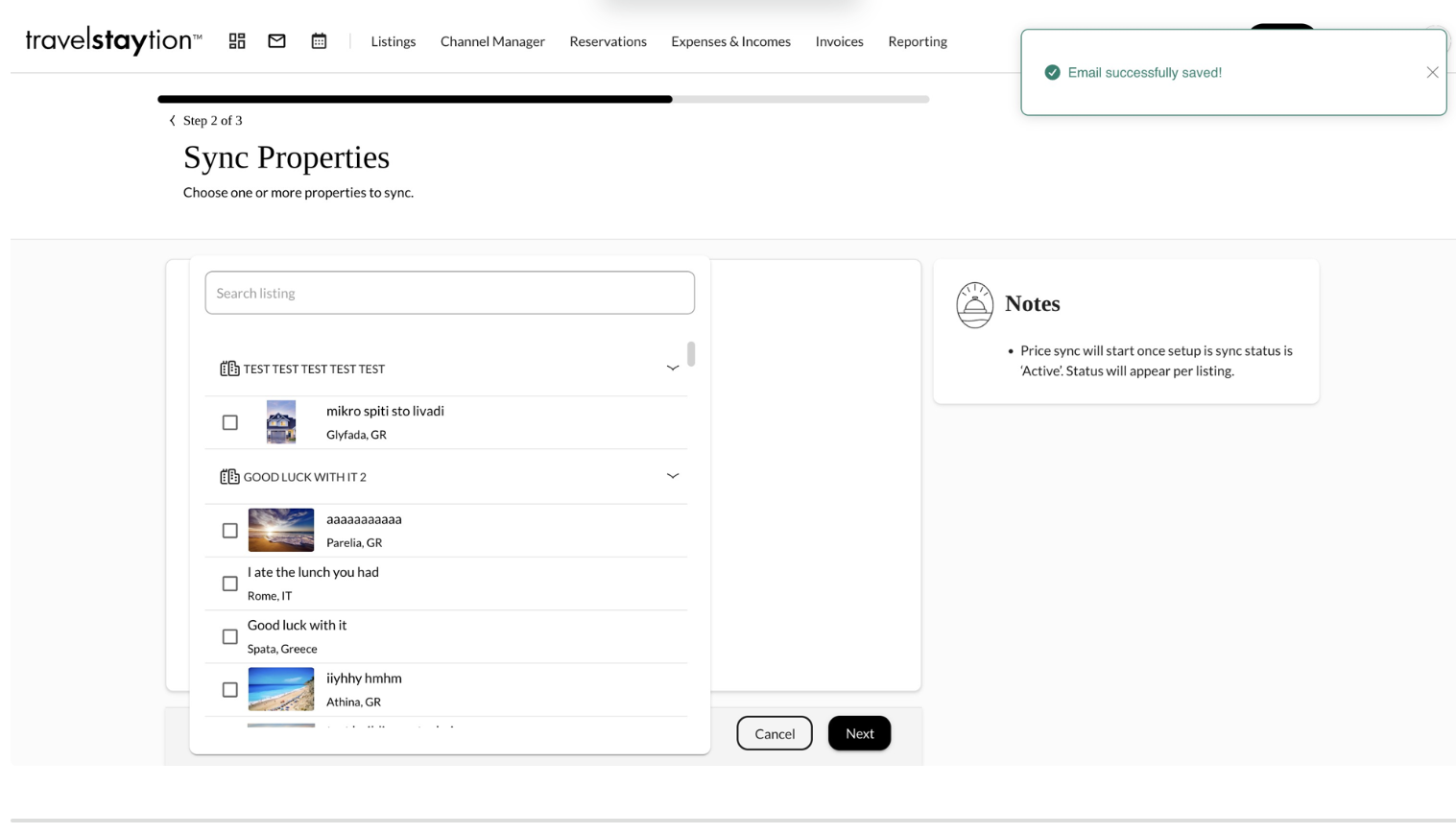Open the dashboard grid icon

pos(237,41)
